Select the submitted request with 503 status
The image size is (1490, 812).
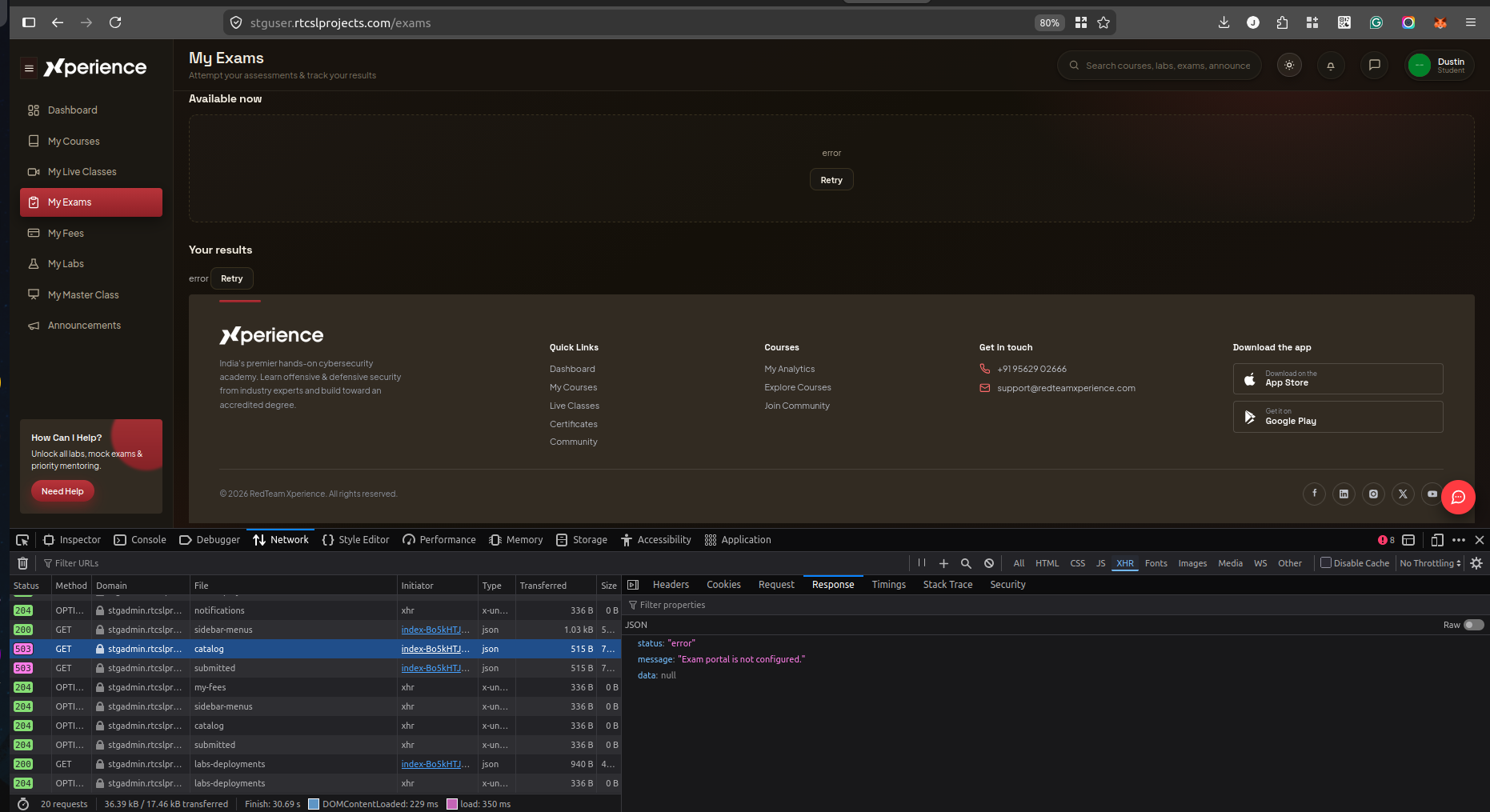pyautogui.click(x=315, y=668)
